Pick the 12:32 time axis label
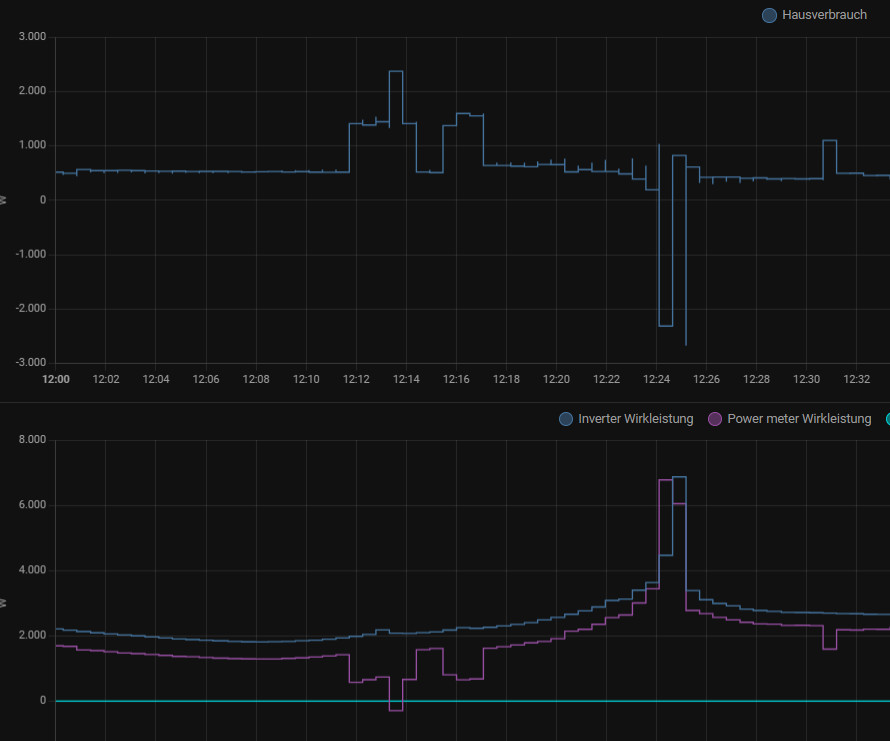 (857, 380)
